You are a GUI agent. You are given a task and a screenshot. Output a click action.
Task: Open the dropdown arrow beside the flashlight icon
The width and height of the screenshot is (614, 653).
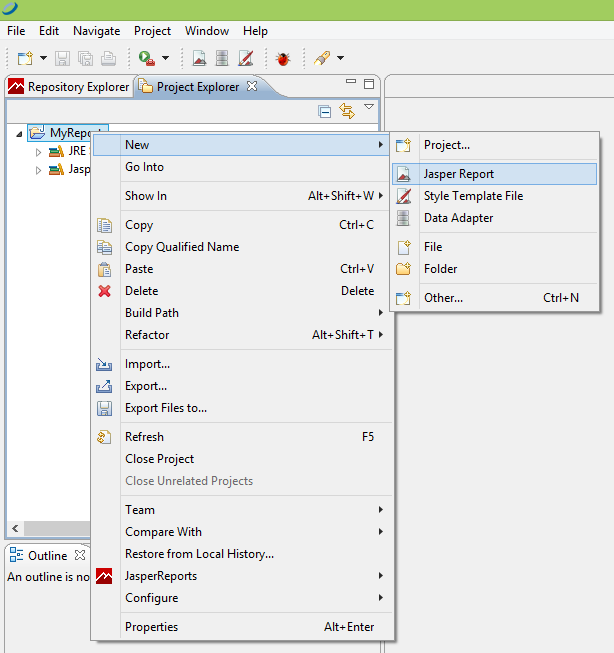(340, 58)
